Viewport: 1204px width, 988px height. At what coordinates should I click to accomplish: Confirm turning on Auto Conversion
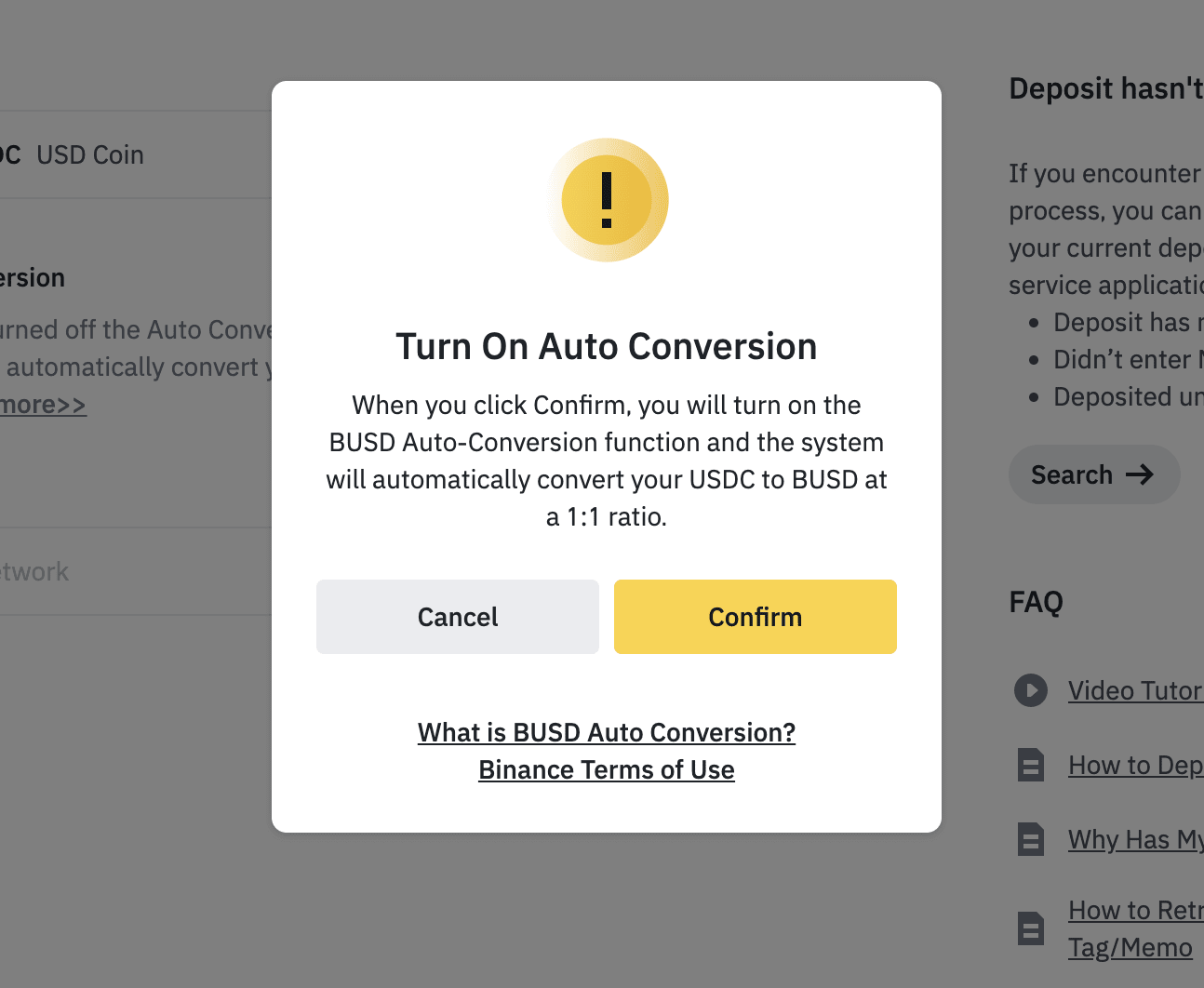click(755, 617)
